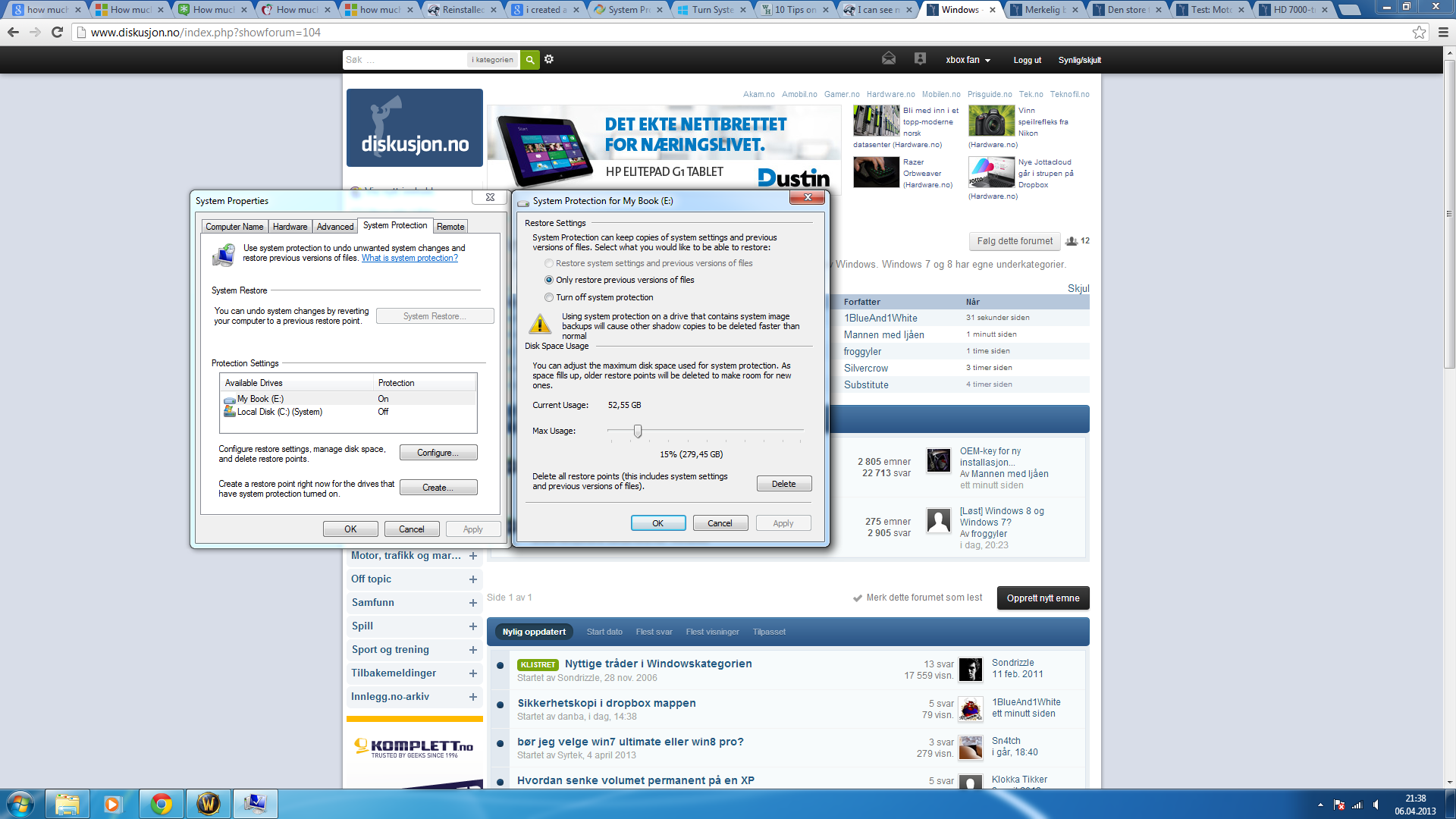Cancel the System Properties dialog
The height and width of the screenshot is (819, 1456).
tap(412, 529)
